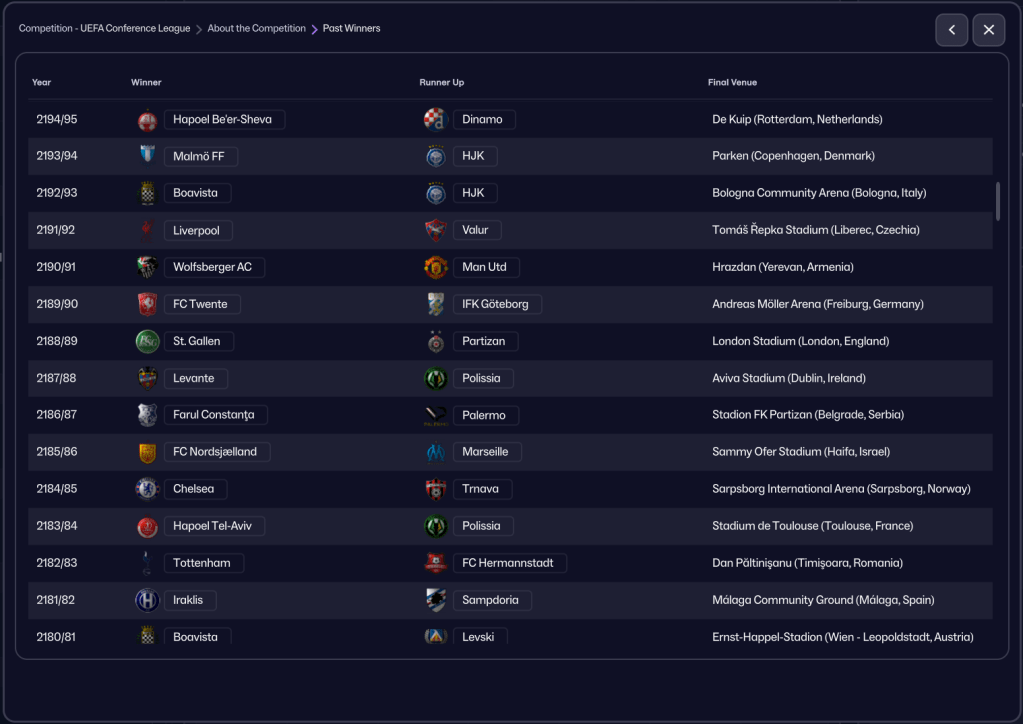
Task: Click the St. Gallen green badge
Action: (147, 341)
